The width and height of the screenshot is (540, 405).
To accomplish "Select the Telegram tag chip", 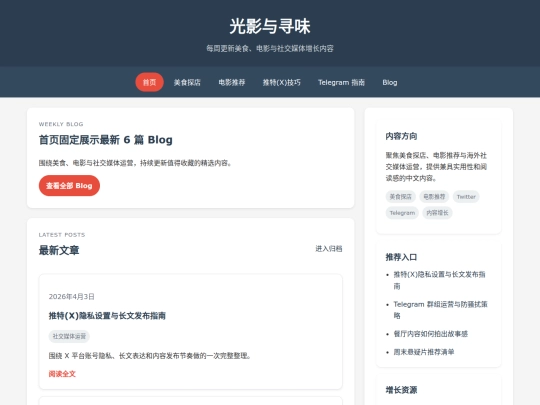I will pos(402,213).
